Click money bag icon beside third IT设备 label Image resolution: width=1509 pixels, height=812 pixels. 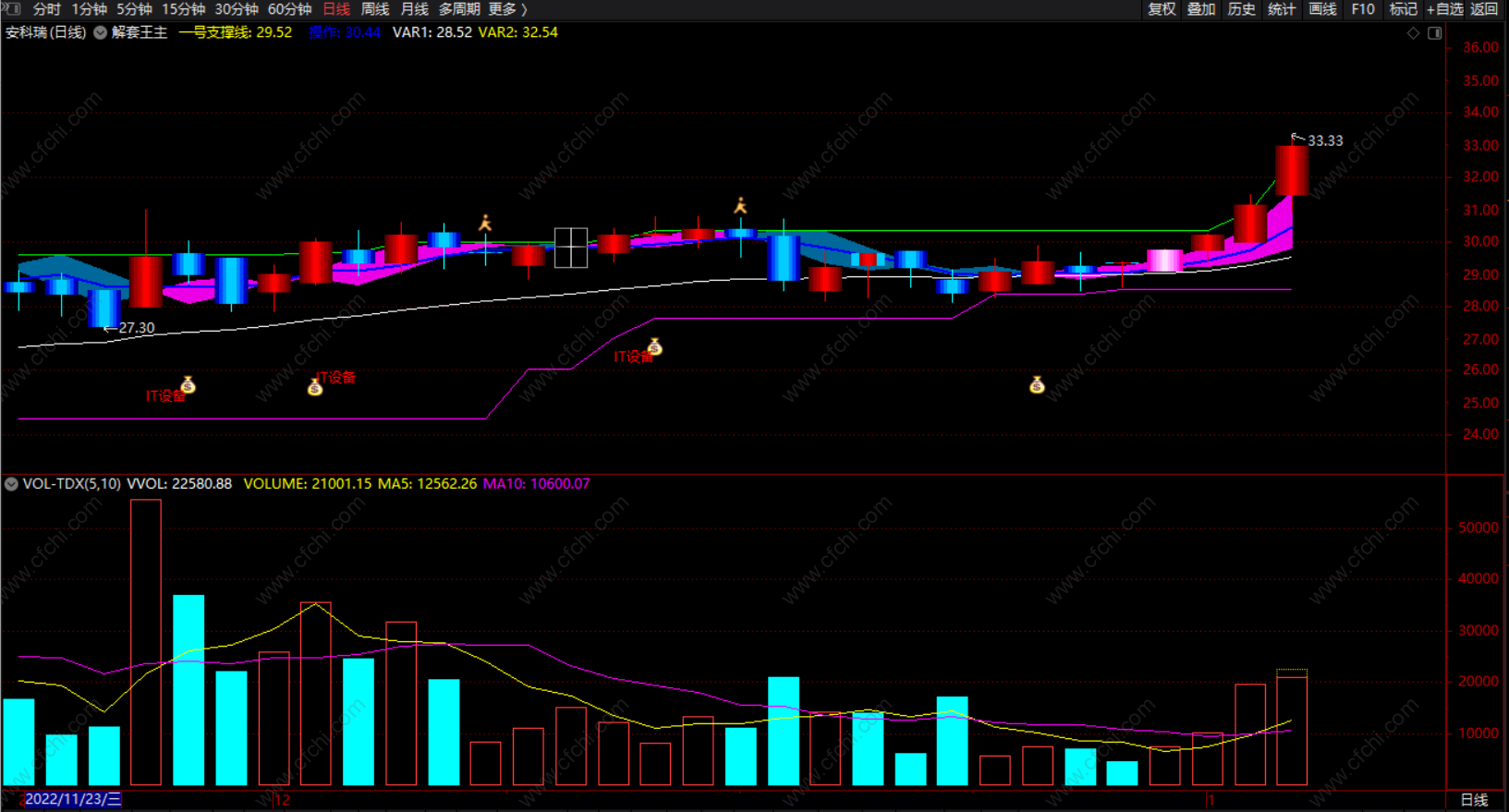coord(655,346)
